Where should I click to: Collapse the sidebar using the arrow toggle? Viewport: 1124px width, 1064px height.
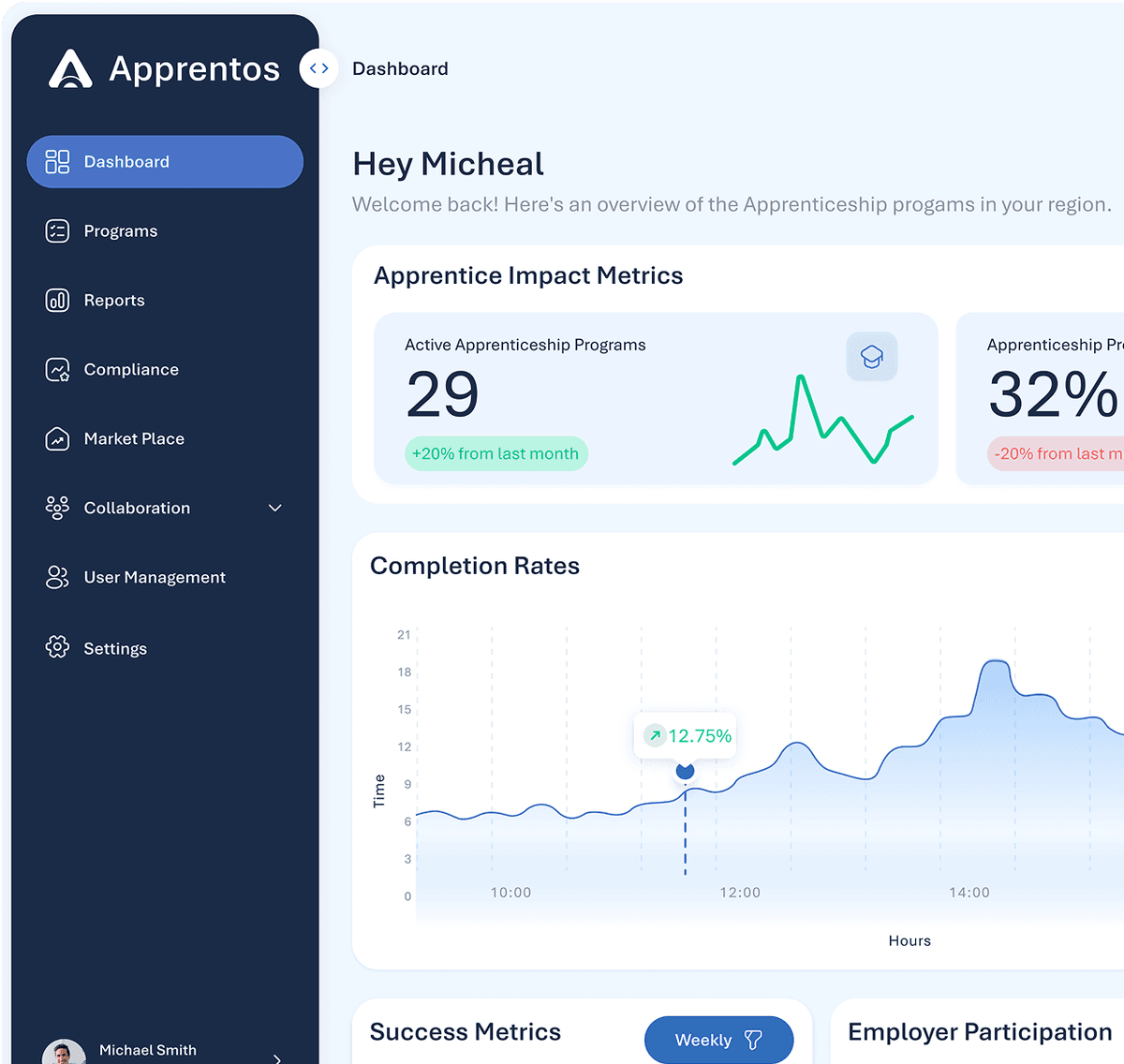(318, 67)
